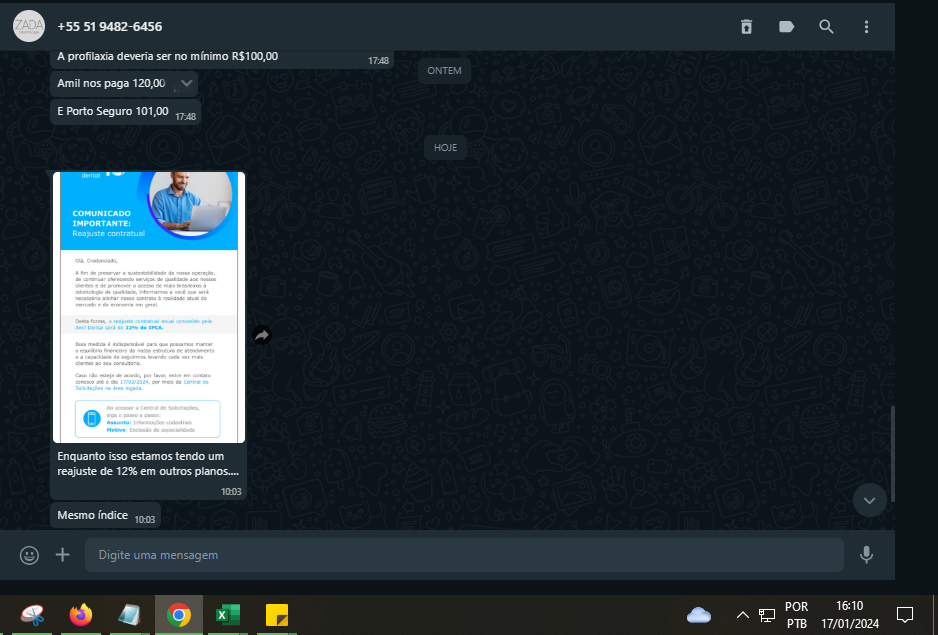Expand options arrow on Amil message
Viewport: 938px width, 635px height.
pos(186,83)
